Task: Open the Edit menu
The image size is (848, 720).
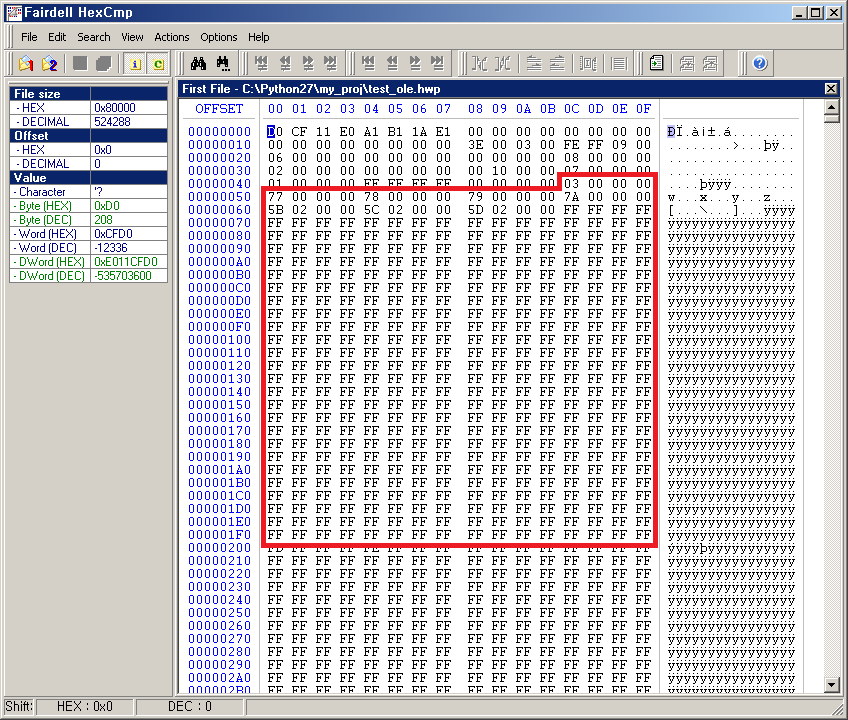Action: click(57, 37)
